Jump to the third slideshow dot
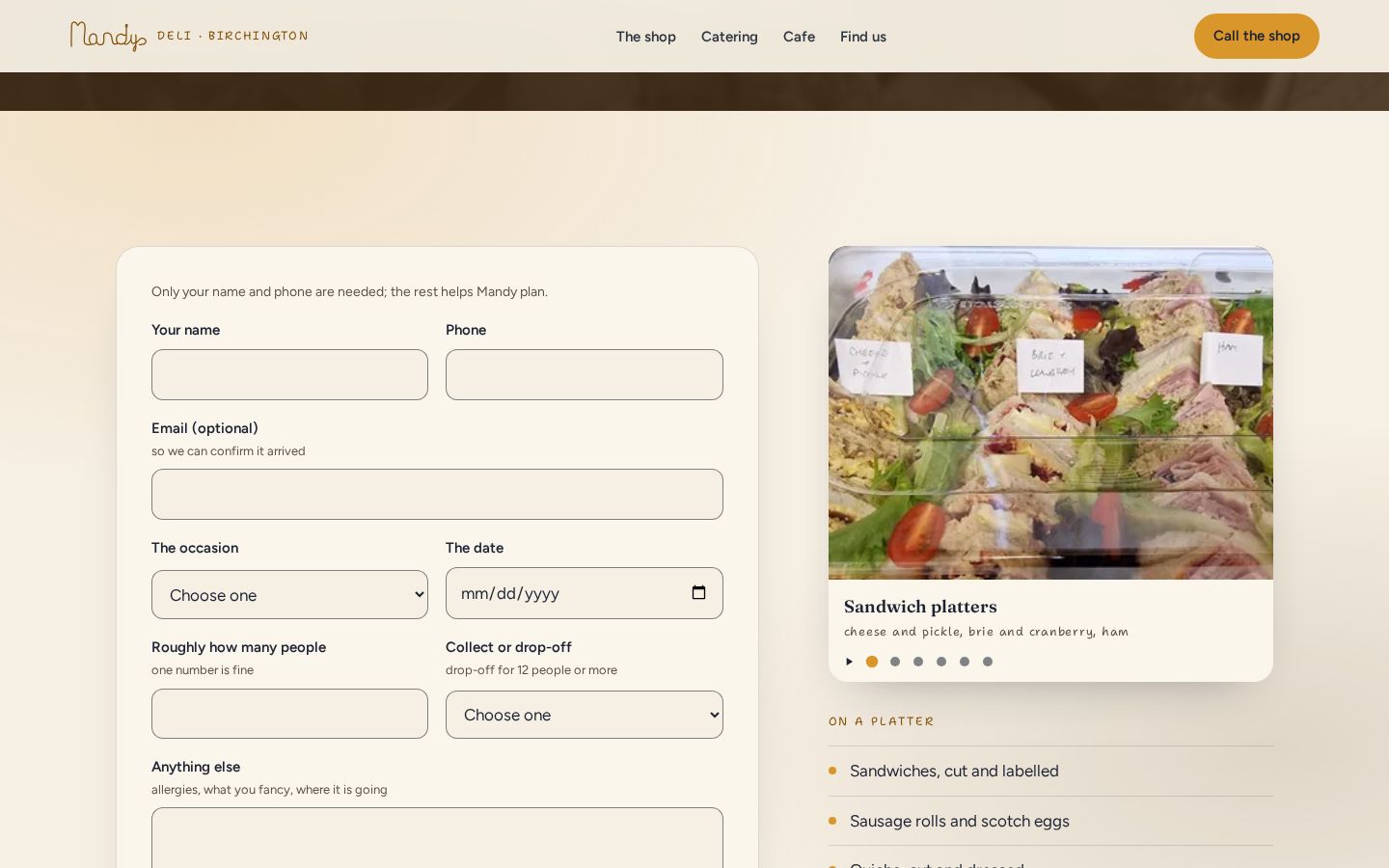 [x=918, y=662]
